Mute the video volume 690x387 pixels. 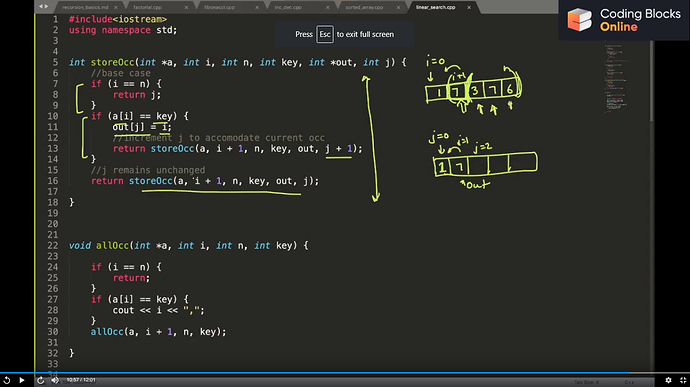click(55, 380)
